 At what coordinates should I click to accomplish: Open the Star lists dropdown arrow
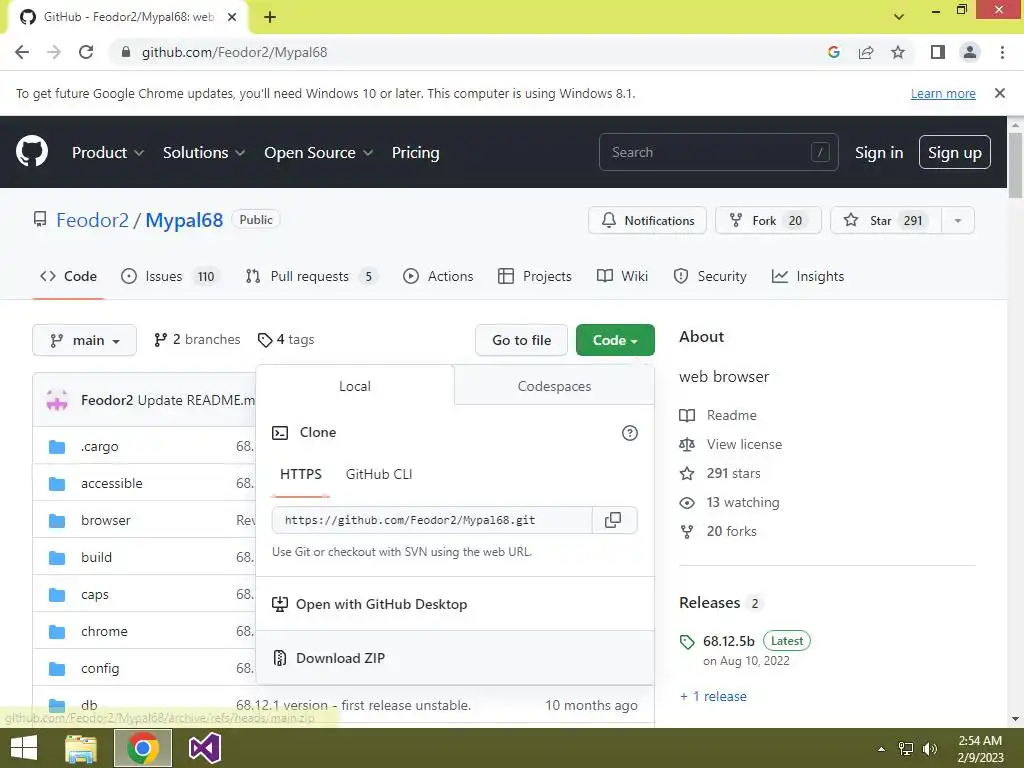[958, 221]
